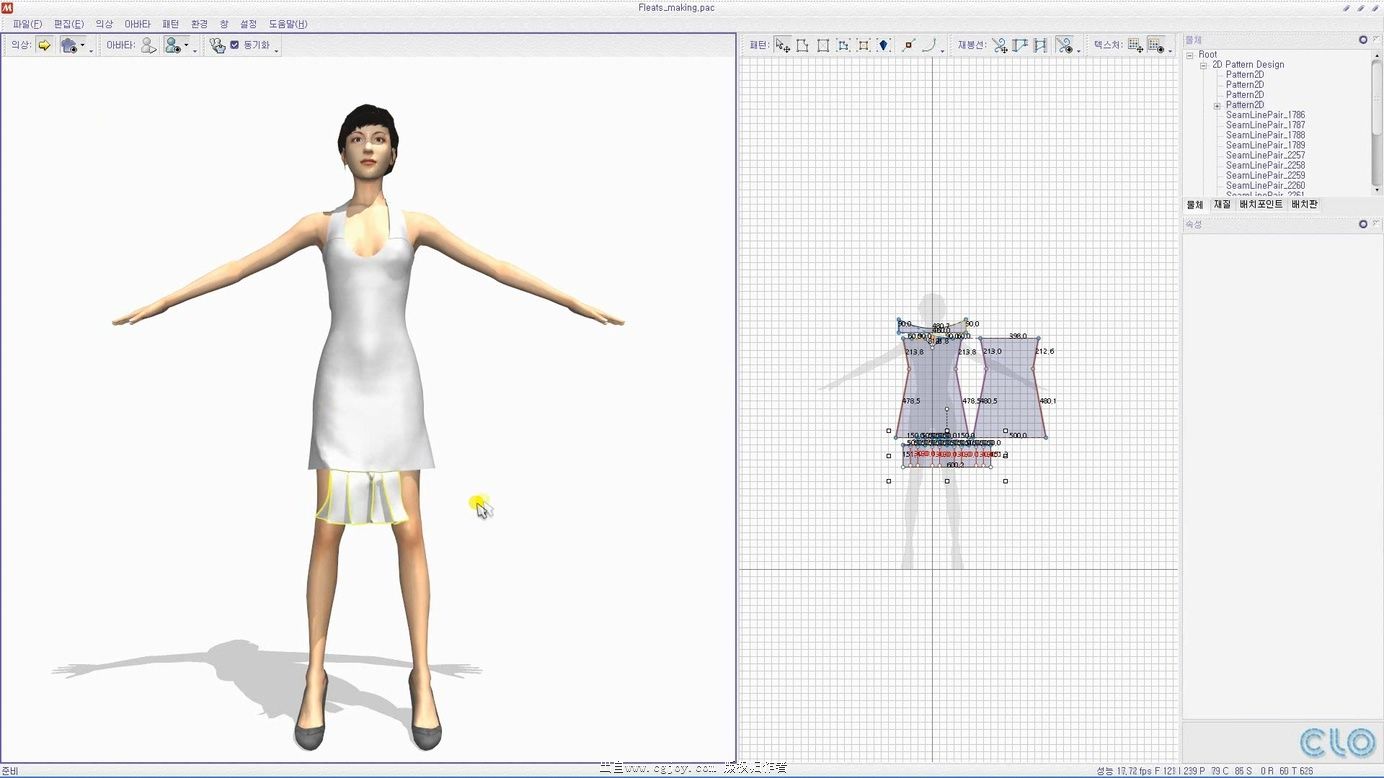
Task: Open the 아바타 menu
Action: tap(137, 23)
